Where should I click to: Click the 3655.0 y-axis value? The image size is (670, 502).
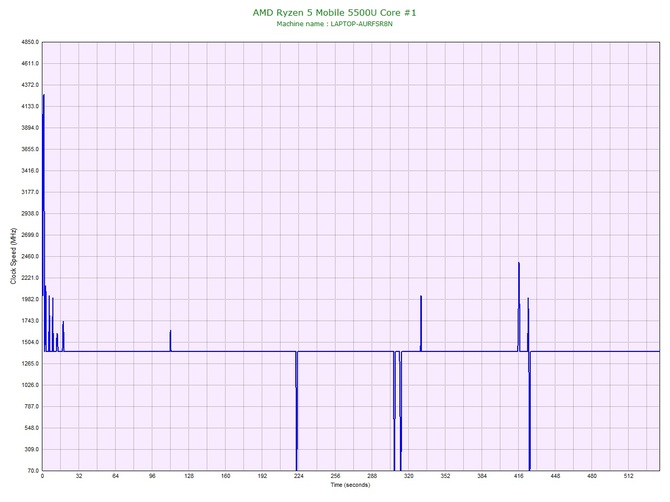click(30, 149)
